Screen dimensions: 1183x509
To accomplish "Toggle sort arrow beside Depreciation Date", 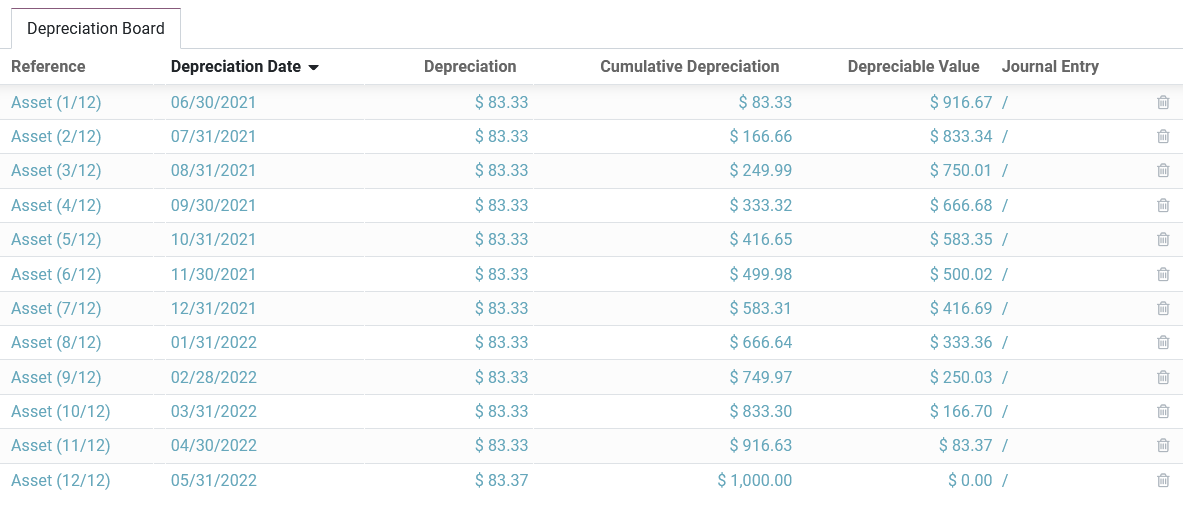I will pos(313,68).
